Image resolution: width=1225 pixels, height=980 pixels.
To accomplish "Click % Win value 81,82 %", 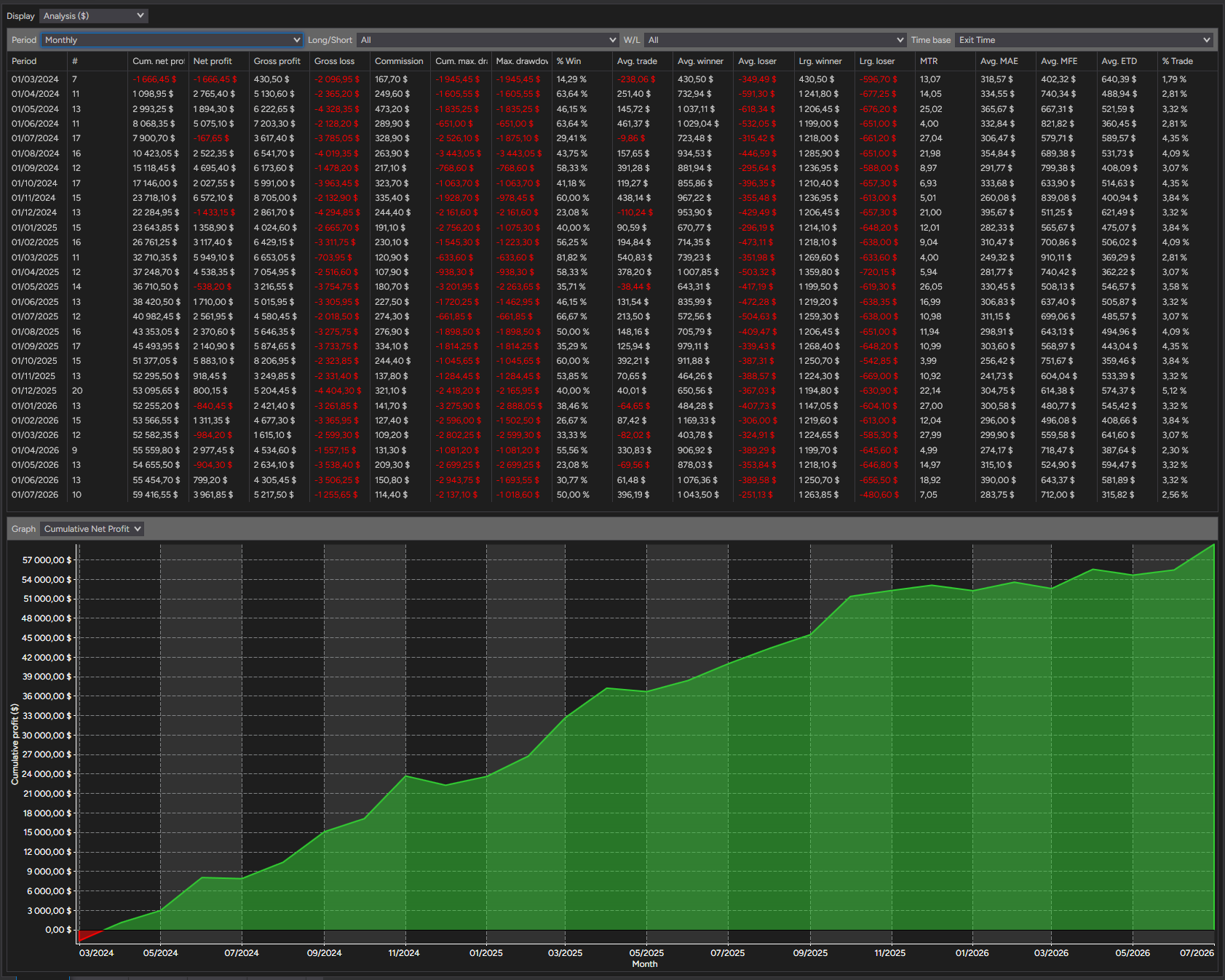I will pyautogui.click(x=572, y=258).
